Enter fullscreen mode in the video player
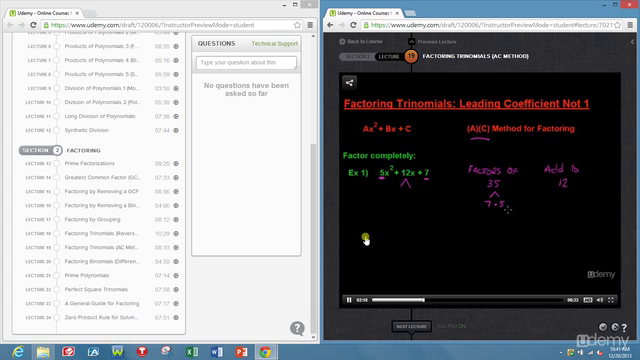Image resolution: width=640 pixels, height=360 pixels. tap(611, 300)
